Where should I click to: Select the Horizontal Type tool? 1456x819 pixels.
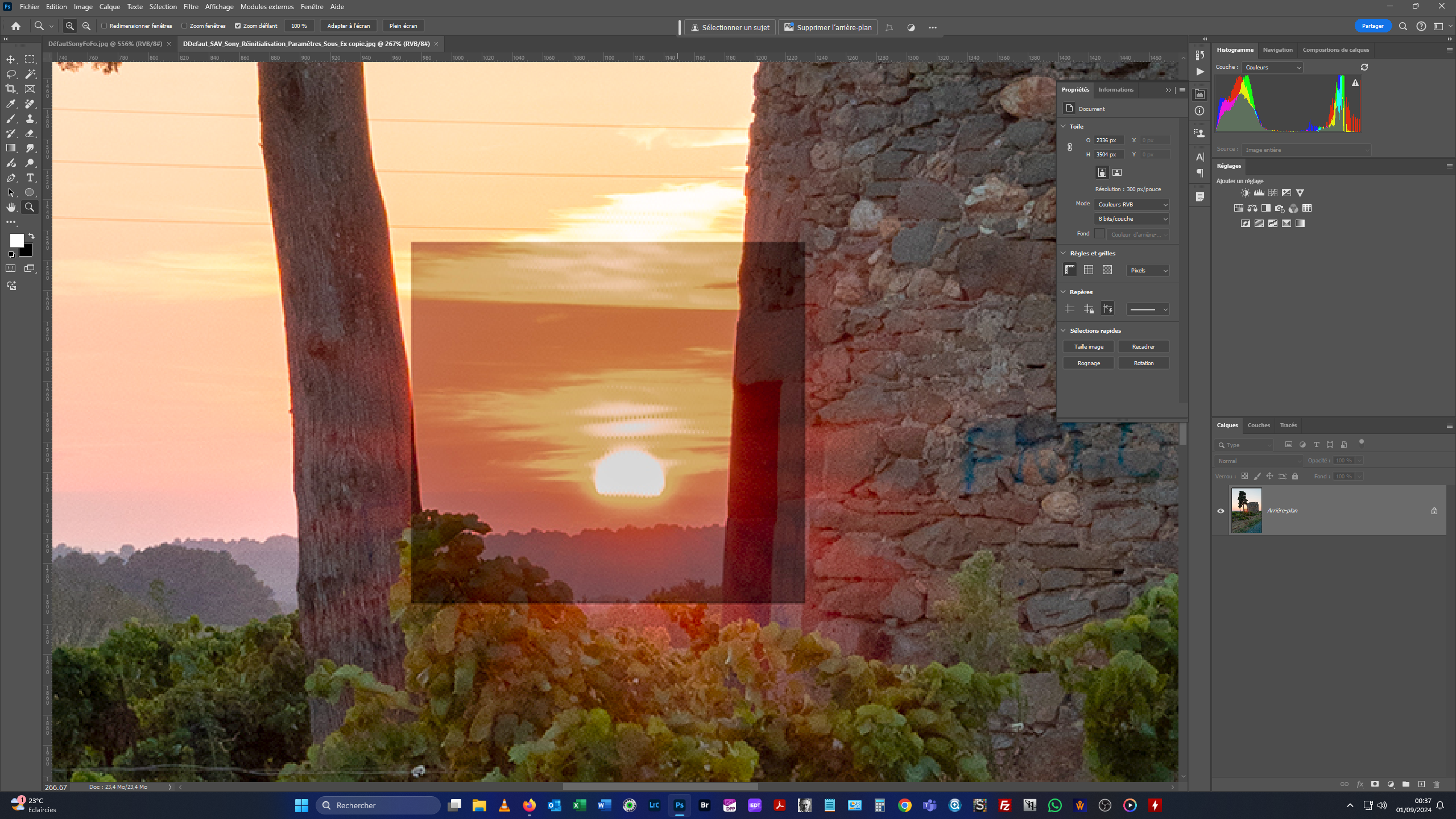pos(30,177)
